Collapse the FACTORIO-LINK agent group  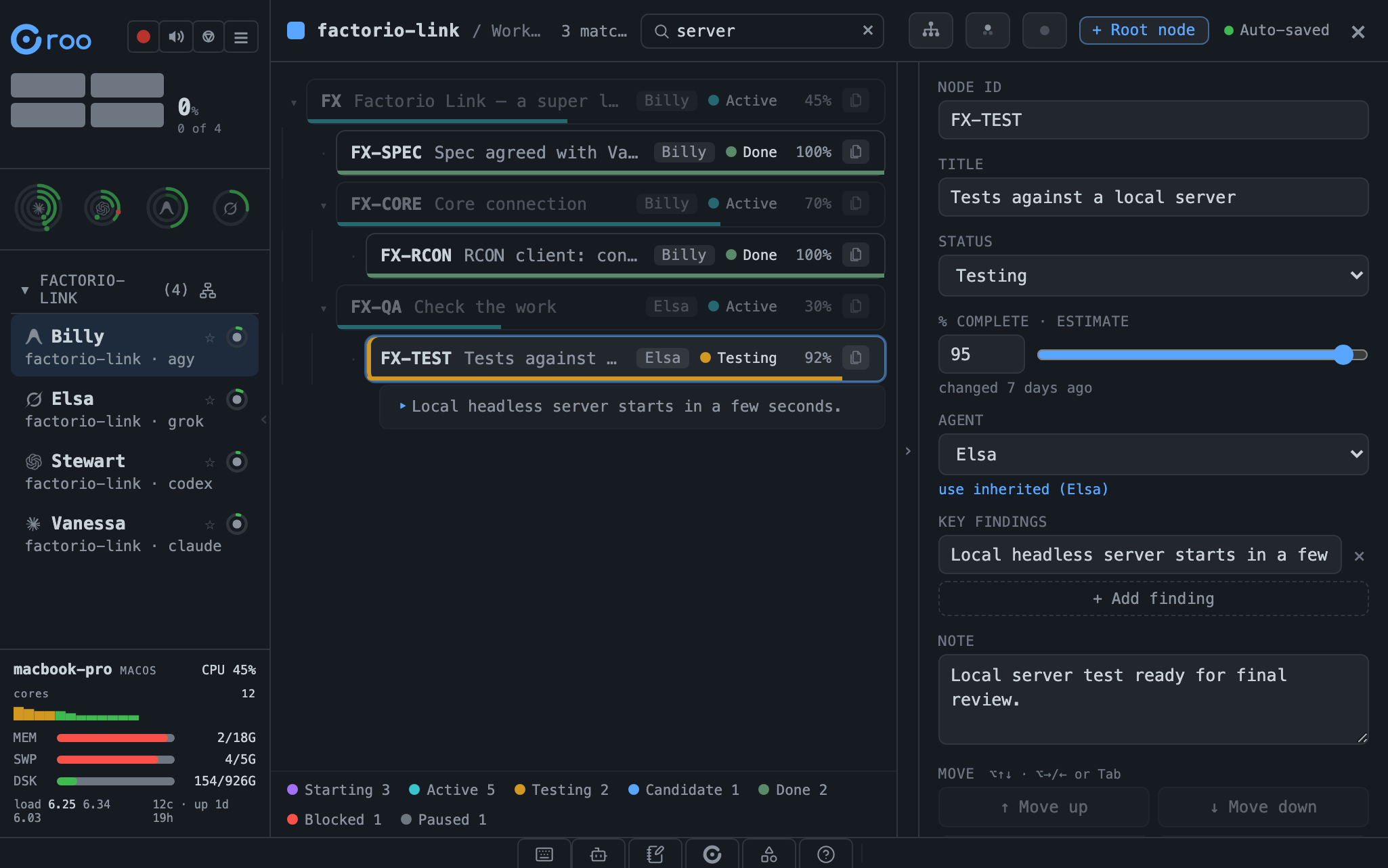click(25, 290)
